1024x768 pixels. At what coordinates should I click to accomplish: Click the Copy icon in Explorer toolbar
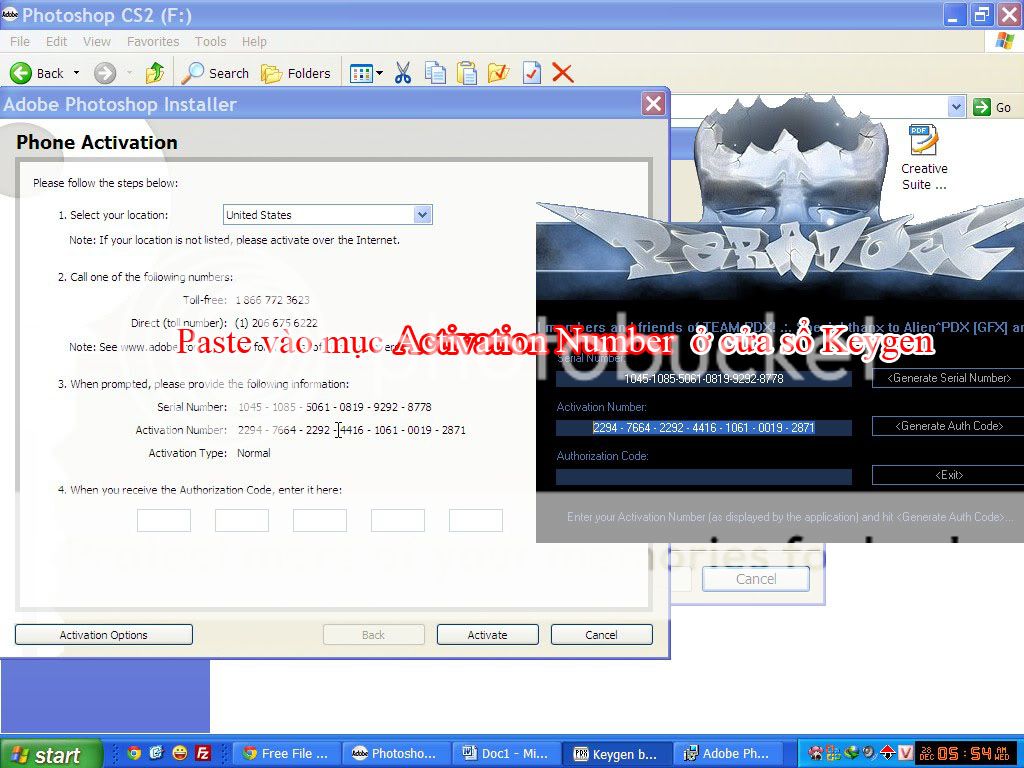click(435, 73)
